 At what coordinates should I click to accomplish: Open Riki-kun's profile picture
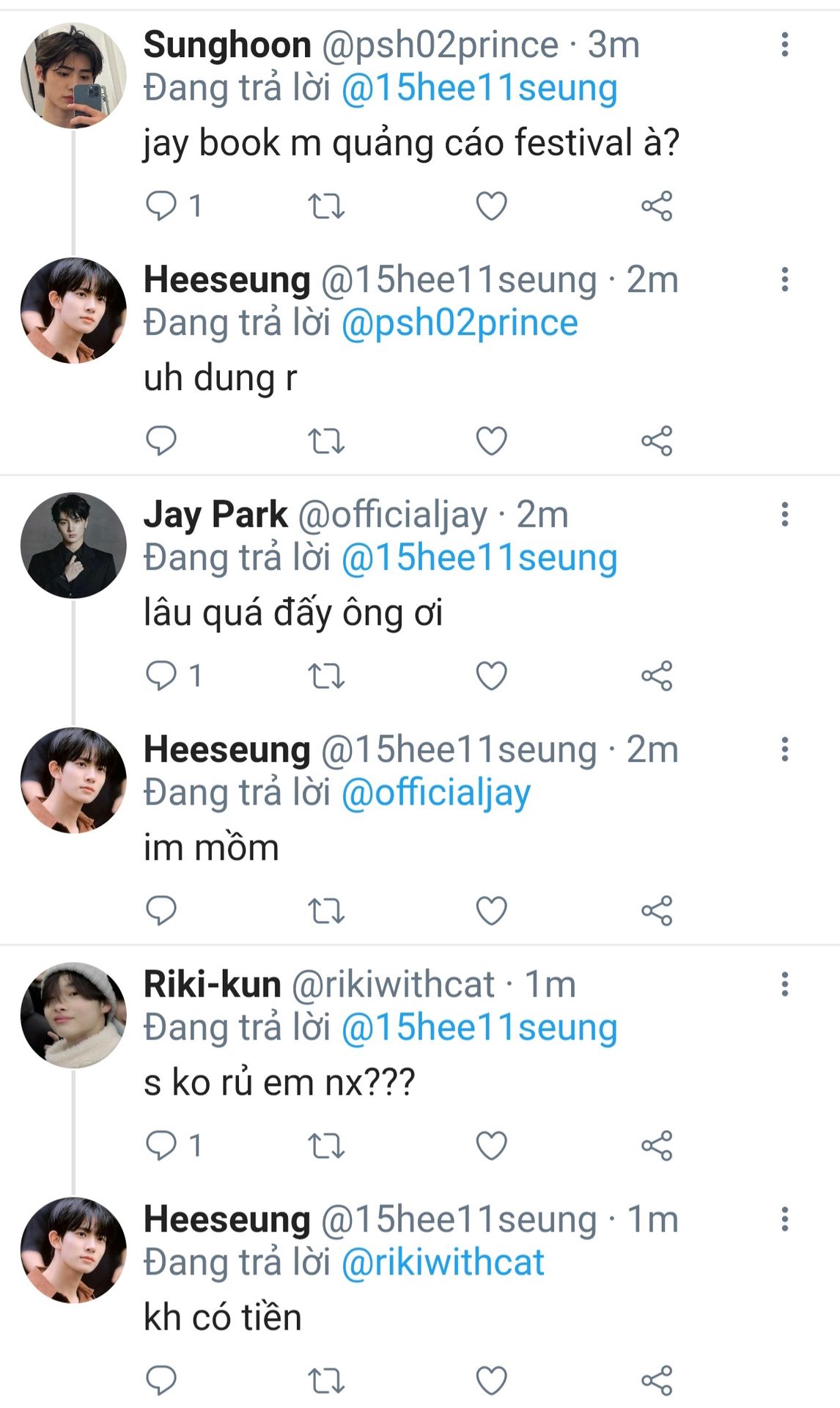pyautogui.click(x=73, y=1015)
